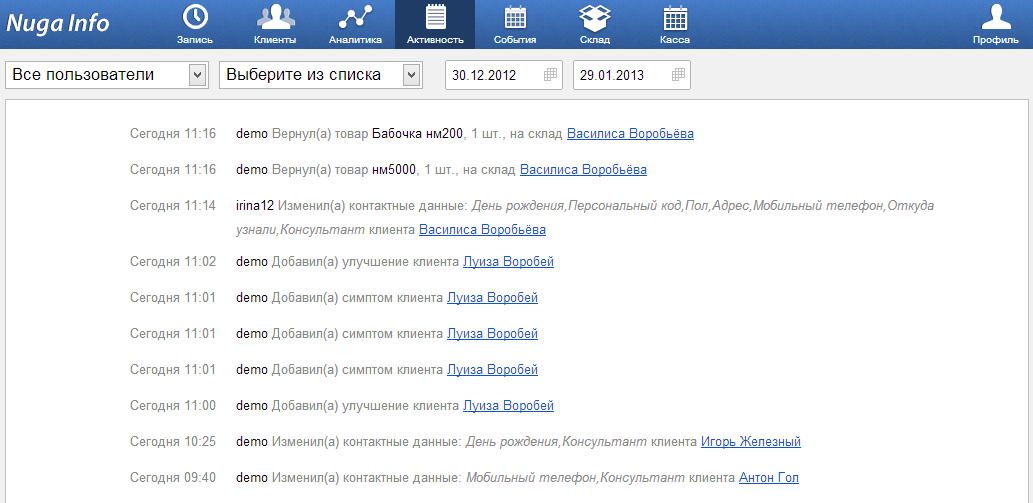The width and height of the screenshot is (1033, 503).
Task: Open Игорь Железный client link
Action: 750,442
